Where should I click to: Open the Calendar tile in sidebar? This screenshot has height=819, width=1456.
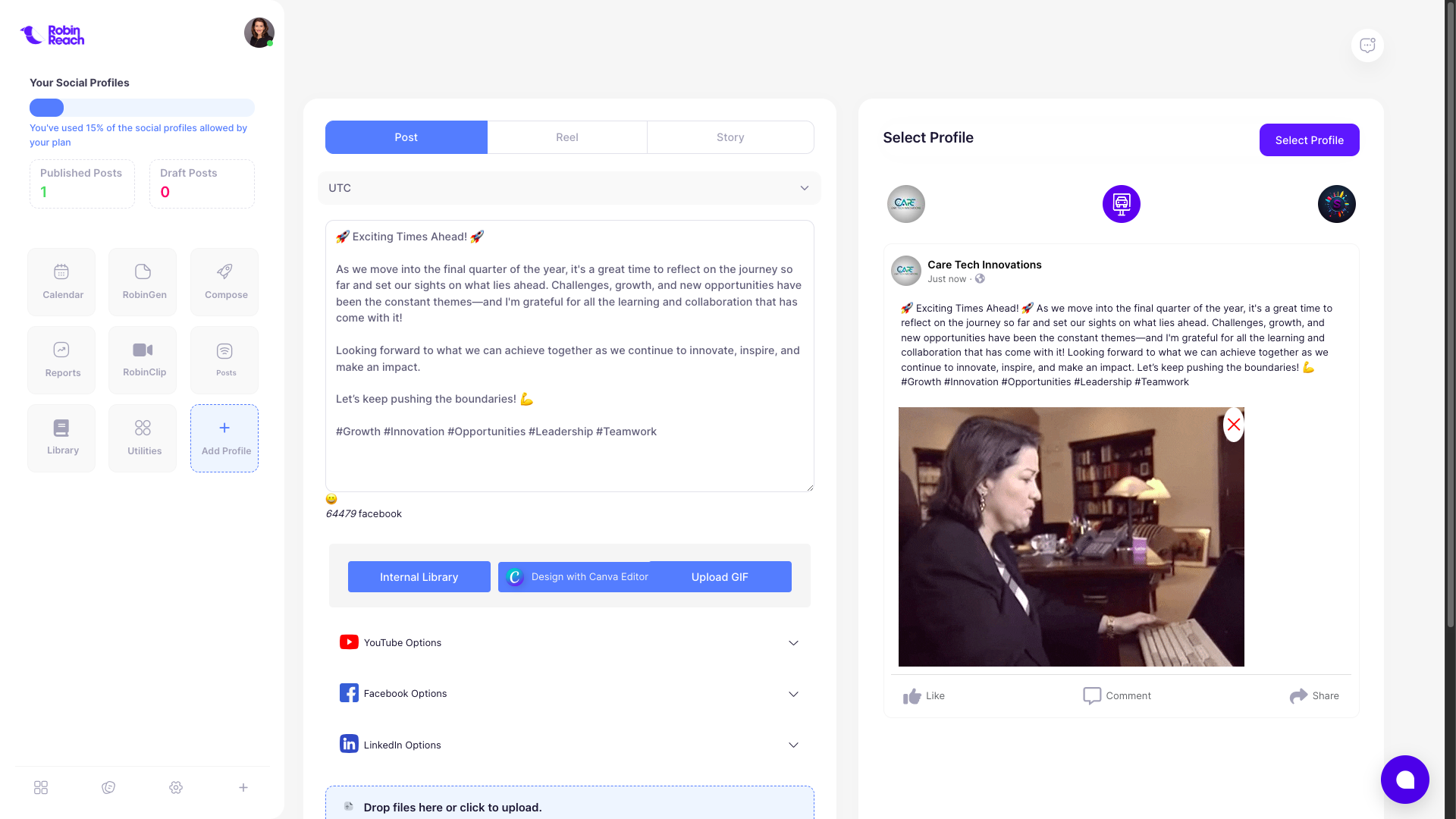(x=61, y=282)
